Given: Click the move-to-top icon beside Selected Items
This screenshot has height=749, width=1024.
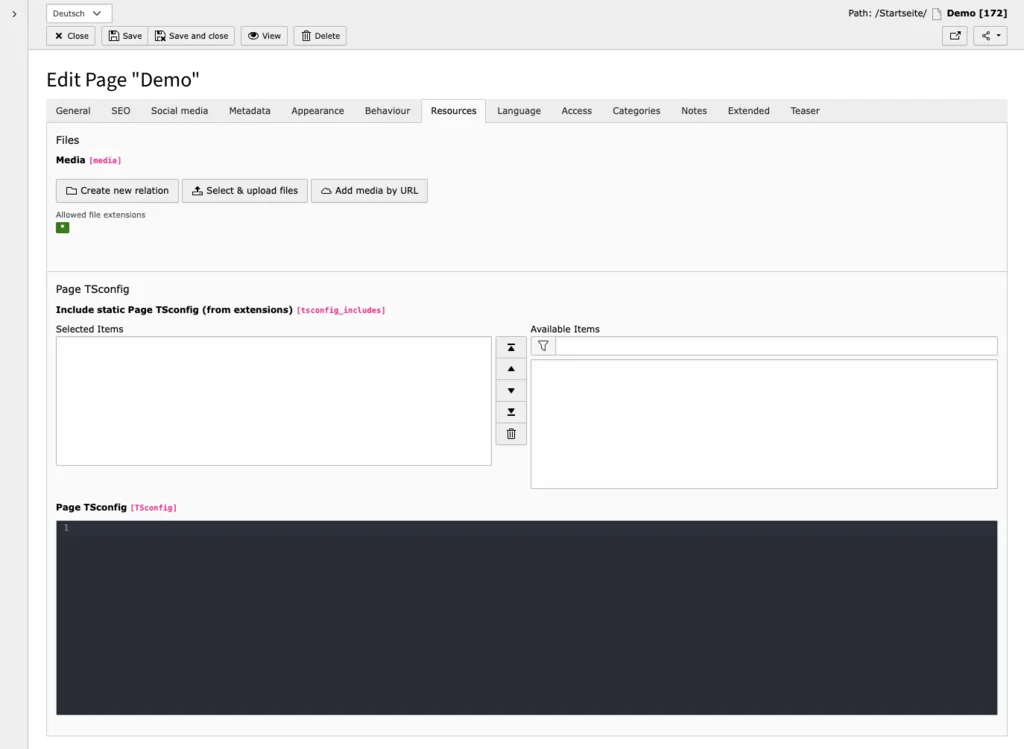Looking at the screenshot, I should coord(511,346).
